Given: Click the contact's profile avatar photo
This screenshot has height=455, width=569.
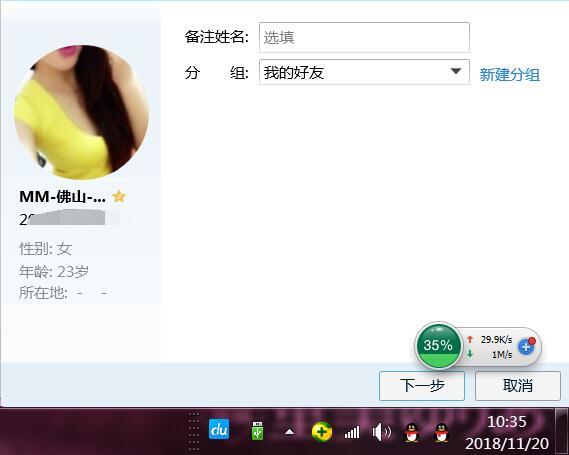Looking at the screenshot, I should (x=81, y=112).
